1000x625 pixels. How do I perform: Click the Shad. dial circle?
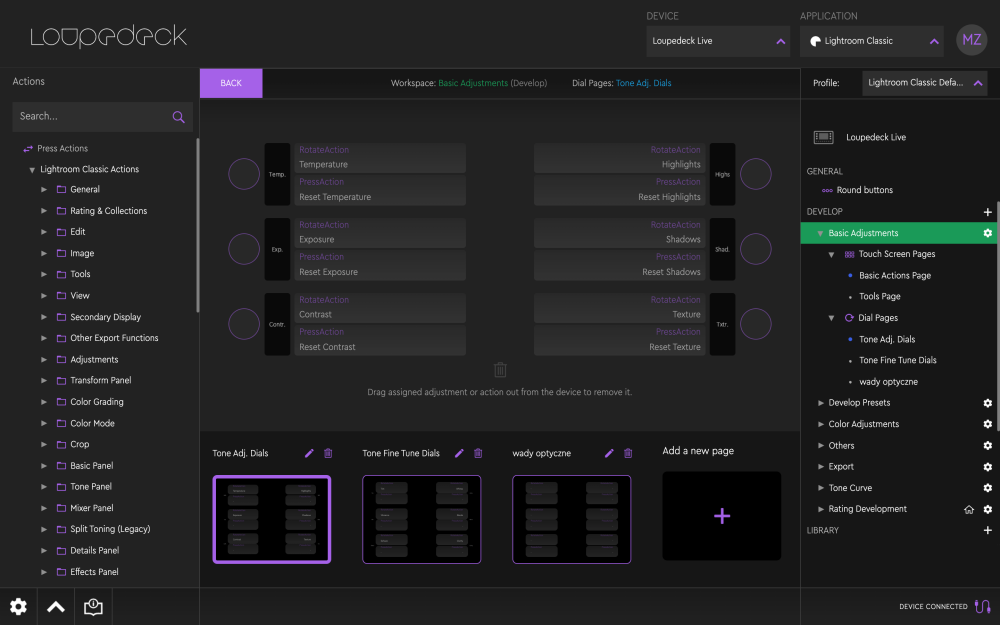pos(756,249)
